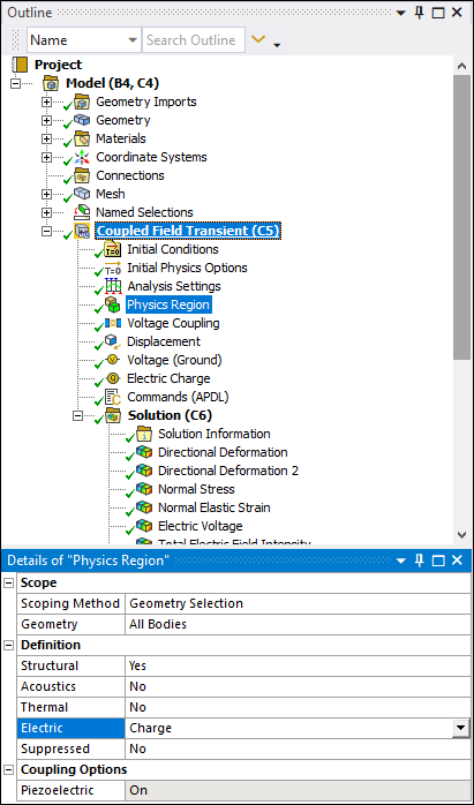
Task: Collapse the Coupled Field Transient node
Action: click(x=46, y=231)
